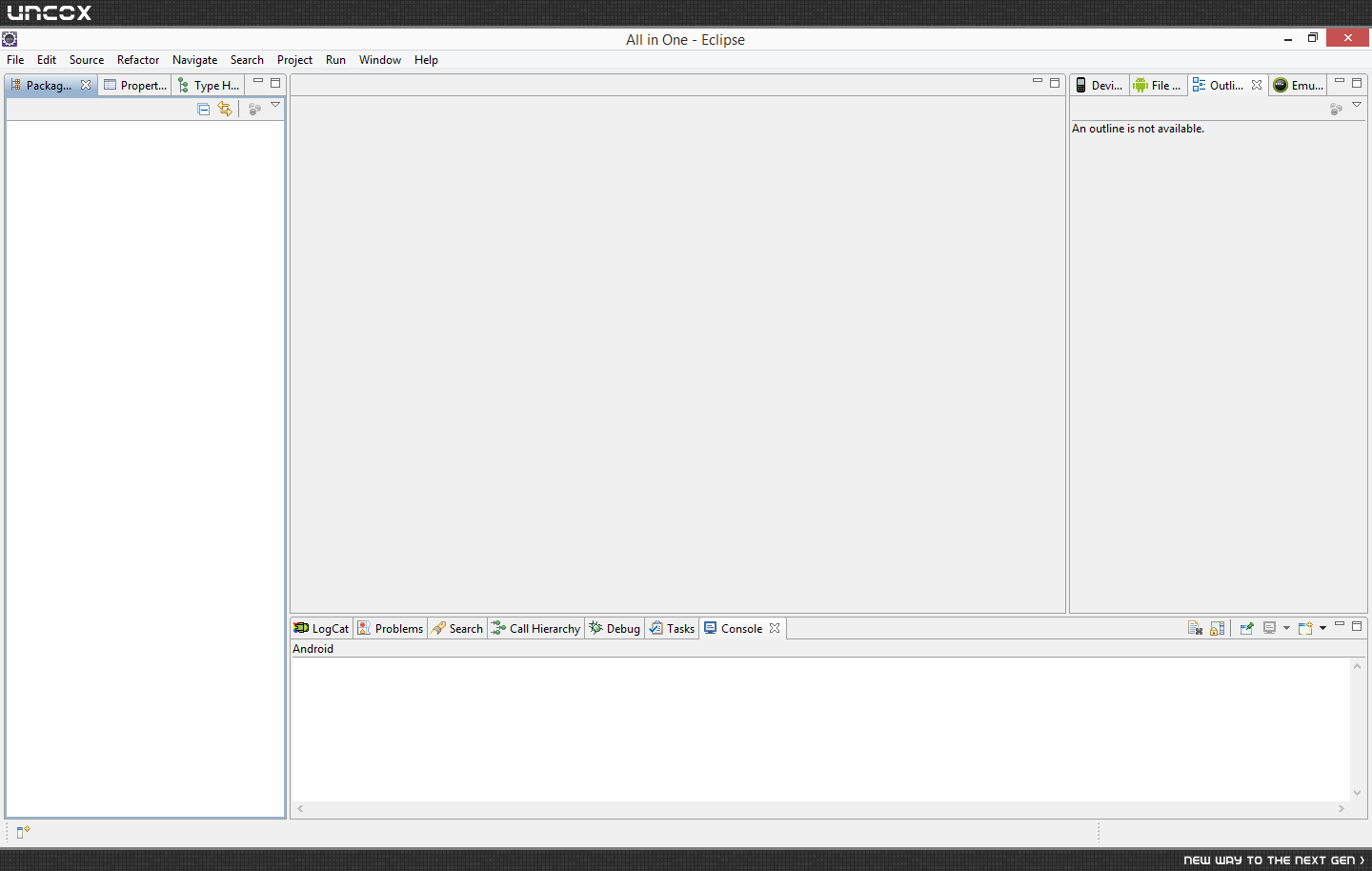The height and width of the screenshot is (871, 1372).
Task: Click the Eclipse icon in title bar
Action: [x=10, y=39]
